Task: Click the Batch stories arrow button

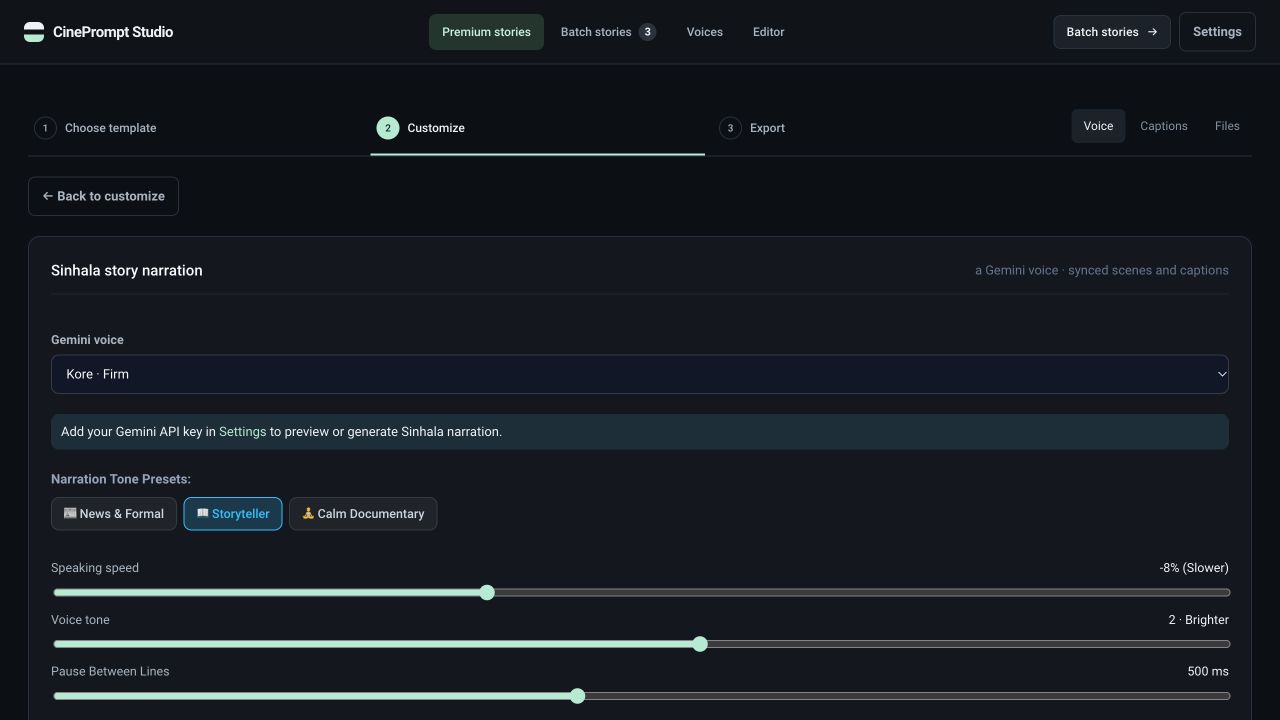Action: 1111,32
